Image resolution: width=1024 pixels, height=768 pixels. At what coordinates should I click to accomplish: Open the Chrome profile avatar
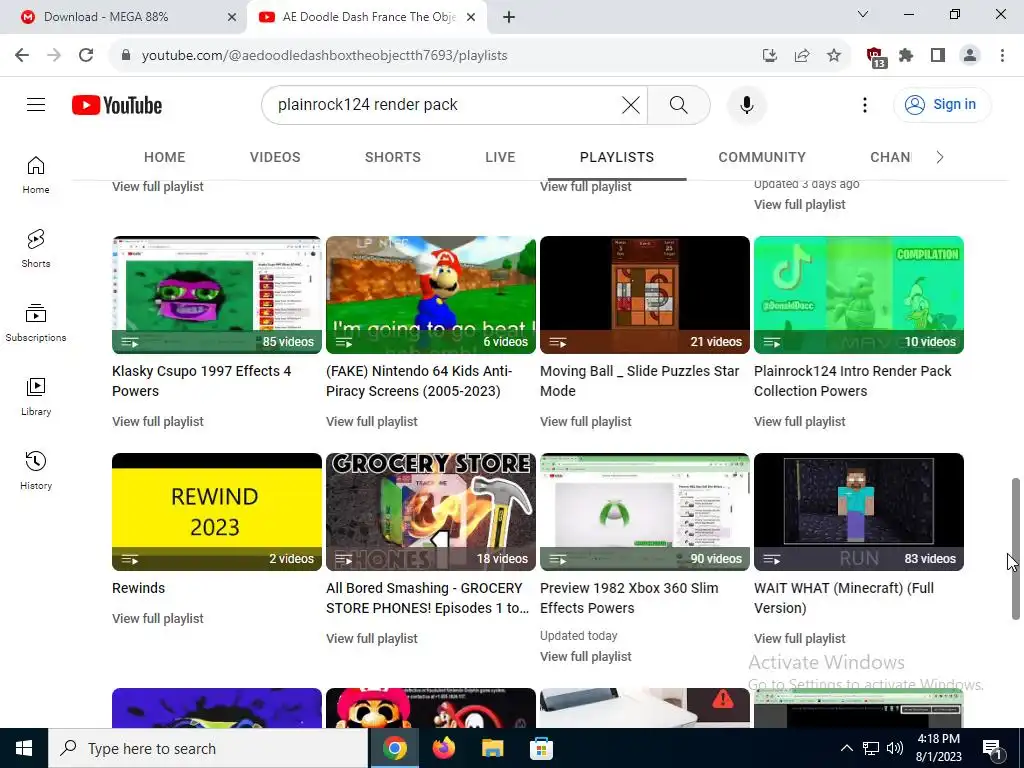[970, 55]
